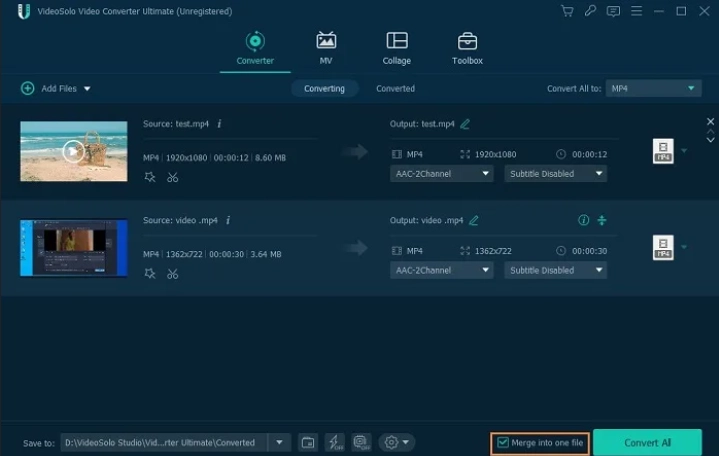Open AAC-2Channel audio dropdown for test.mp4

pos(442,174)
